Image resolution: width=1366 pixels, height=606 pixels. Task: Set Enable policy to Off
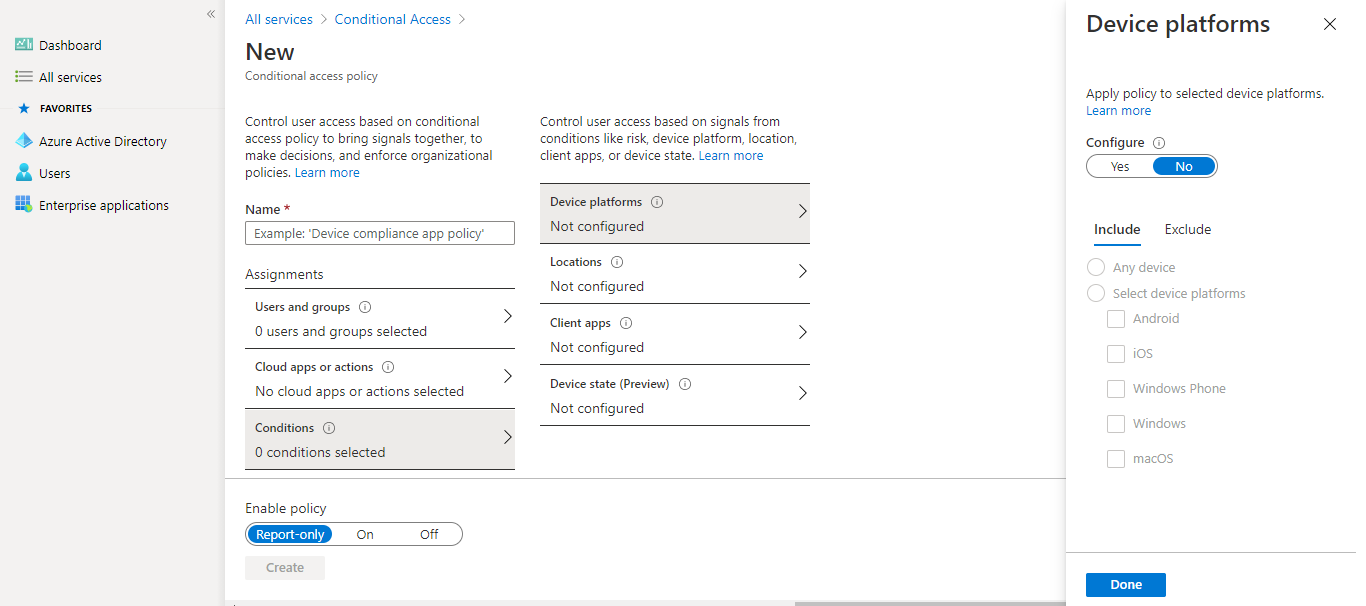429,534
